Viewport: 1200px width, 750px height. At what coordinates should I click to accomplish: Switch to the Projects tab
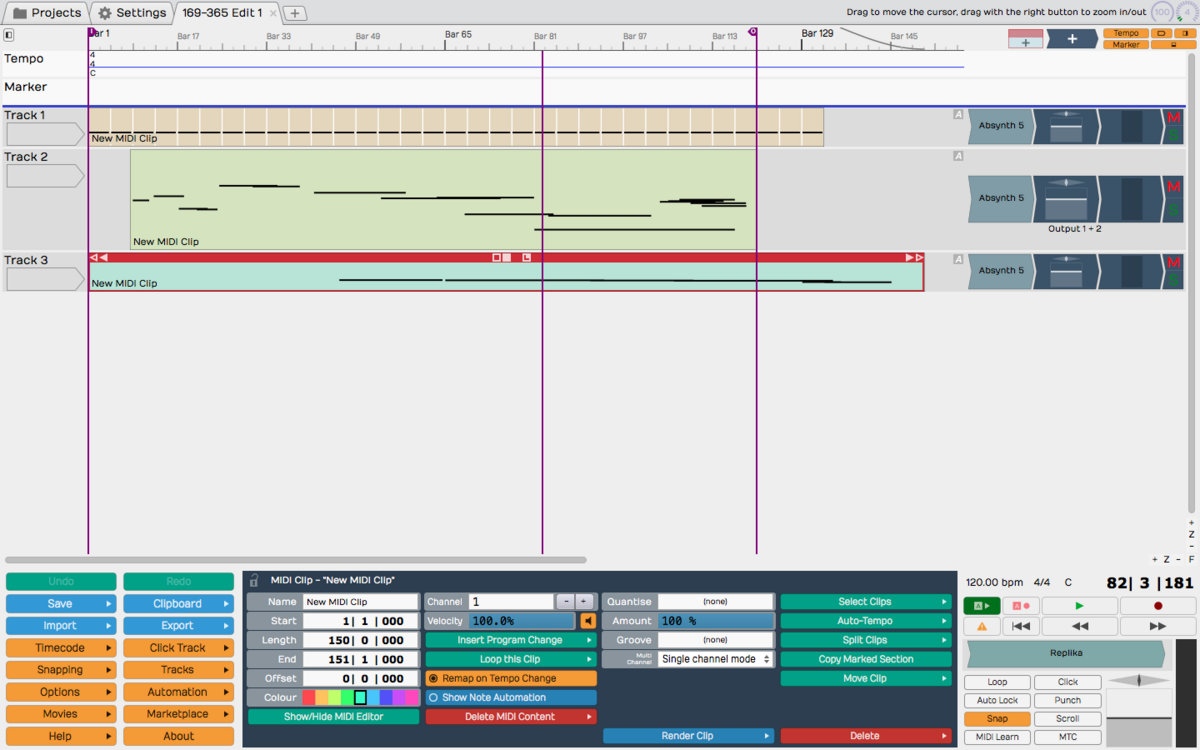(46, 13)
